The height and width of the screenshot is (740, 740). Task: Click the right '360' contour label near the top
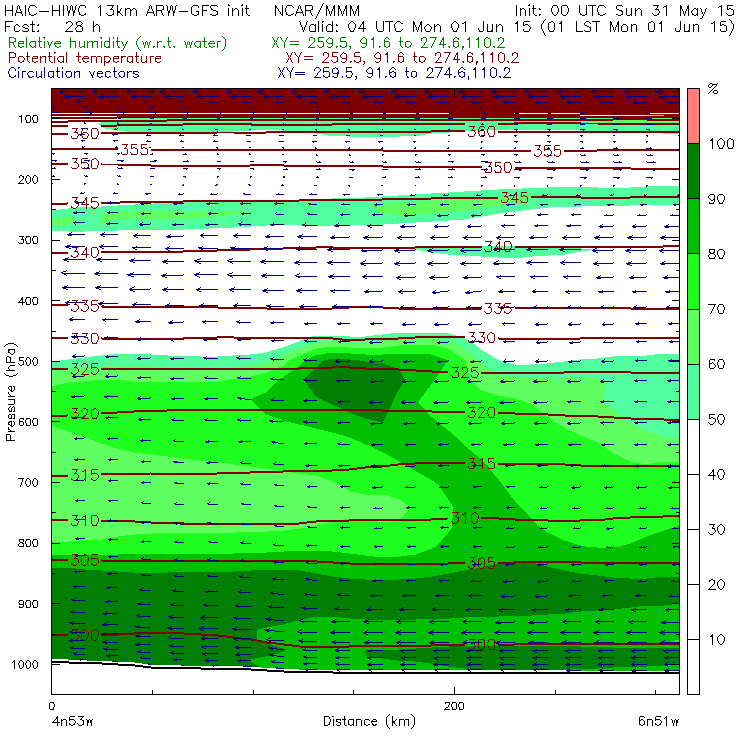(481, 132)
